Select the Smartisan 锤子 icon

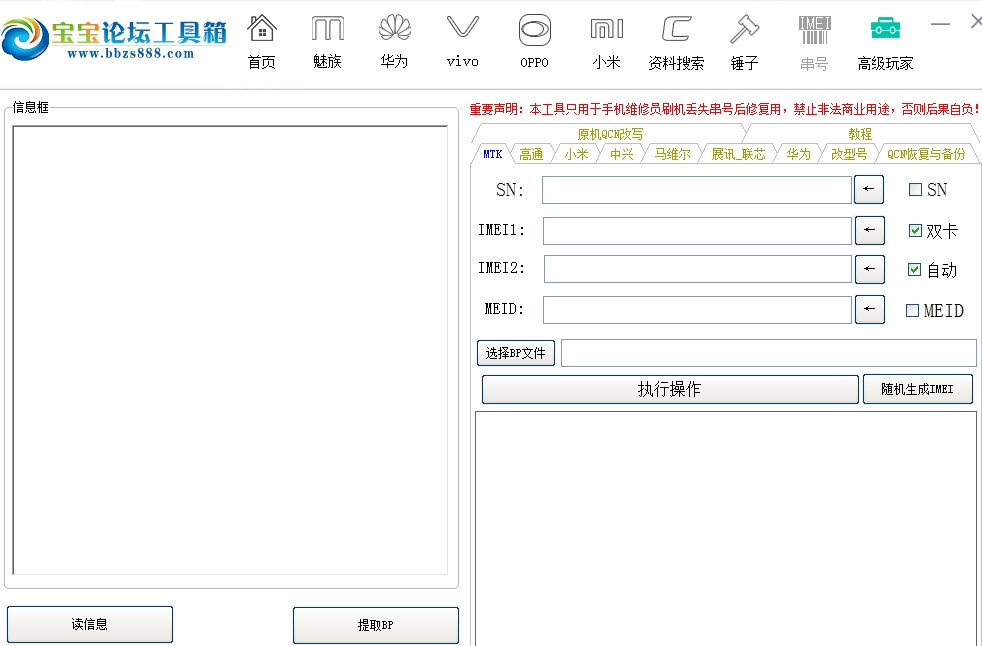[744, 40]
